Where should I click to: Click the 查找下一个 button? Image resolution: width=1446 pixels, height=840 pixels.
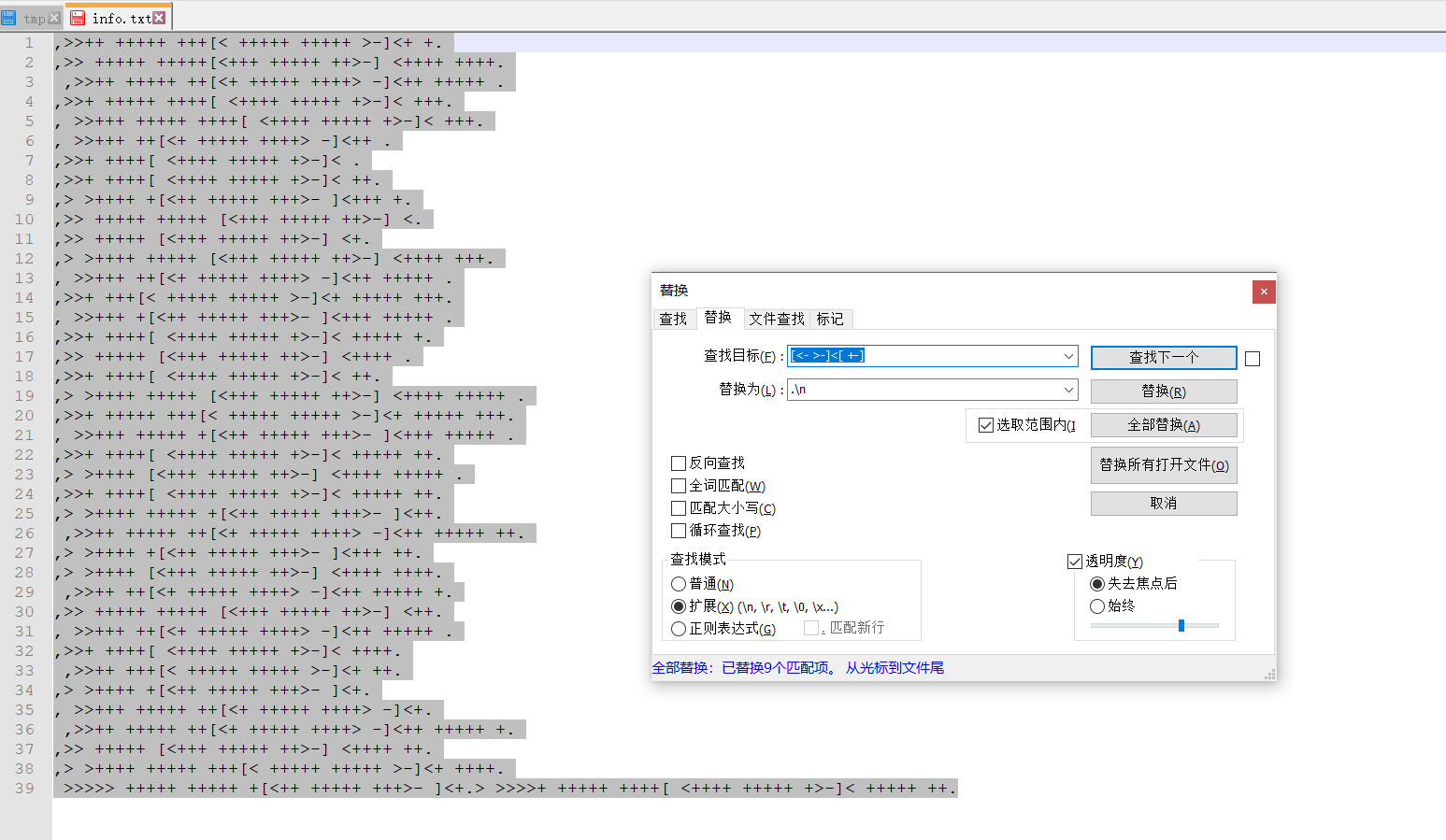[x=1163, y=357]
